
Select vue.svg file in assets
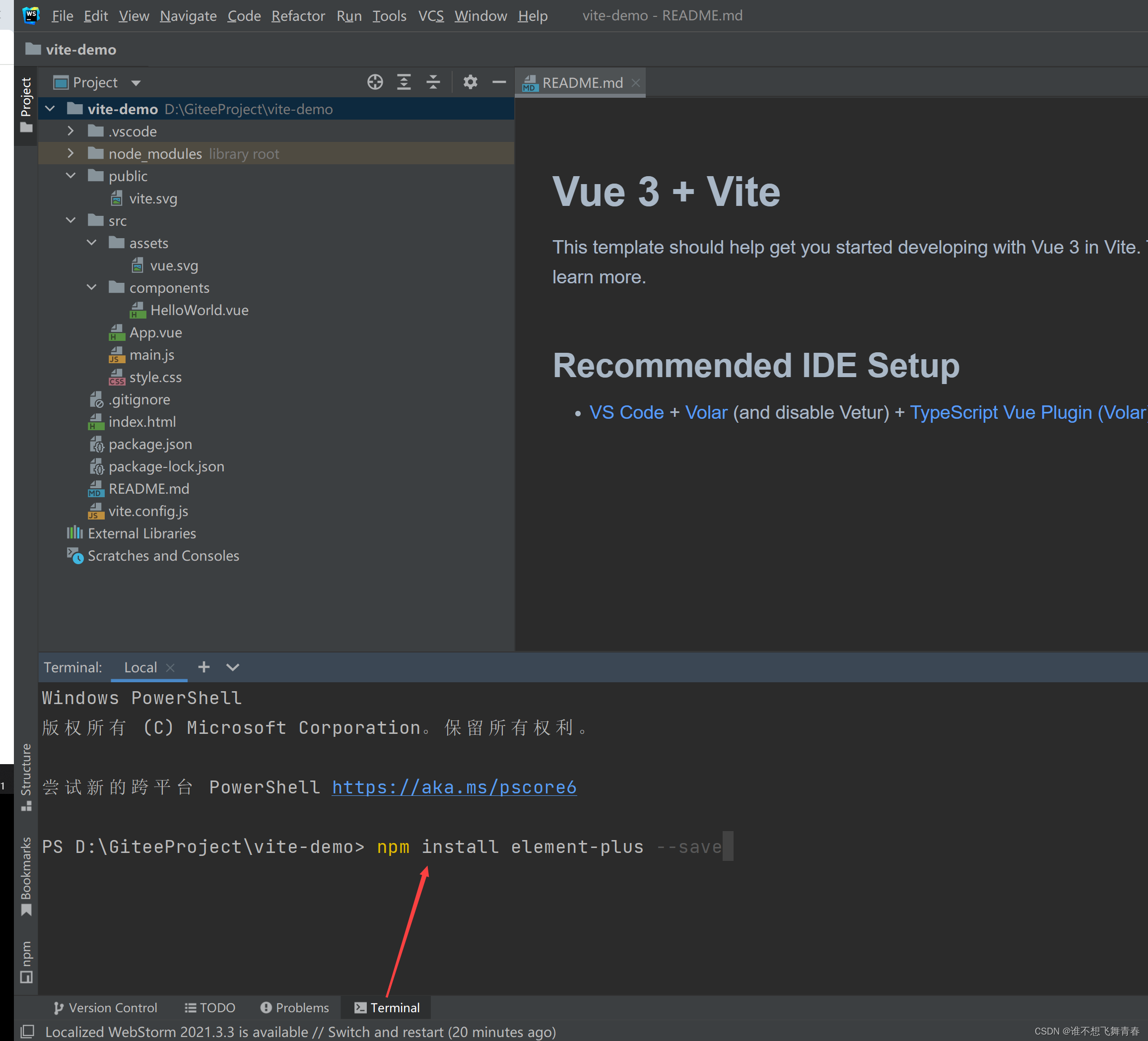point(174,266)
